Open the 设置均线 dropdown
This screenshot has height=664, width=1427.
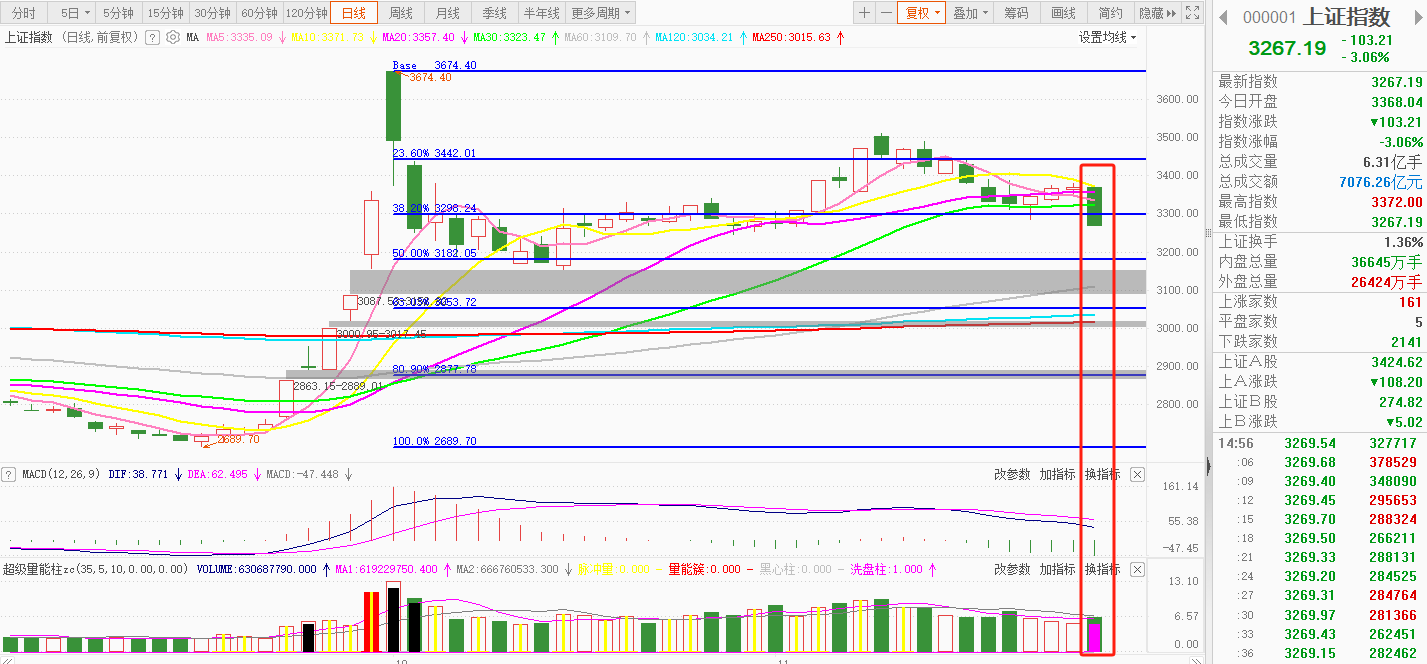coord(1108,37)
